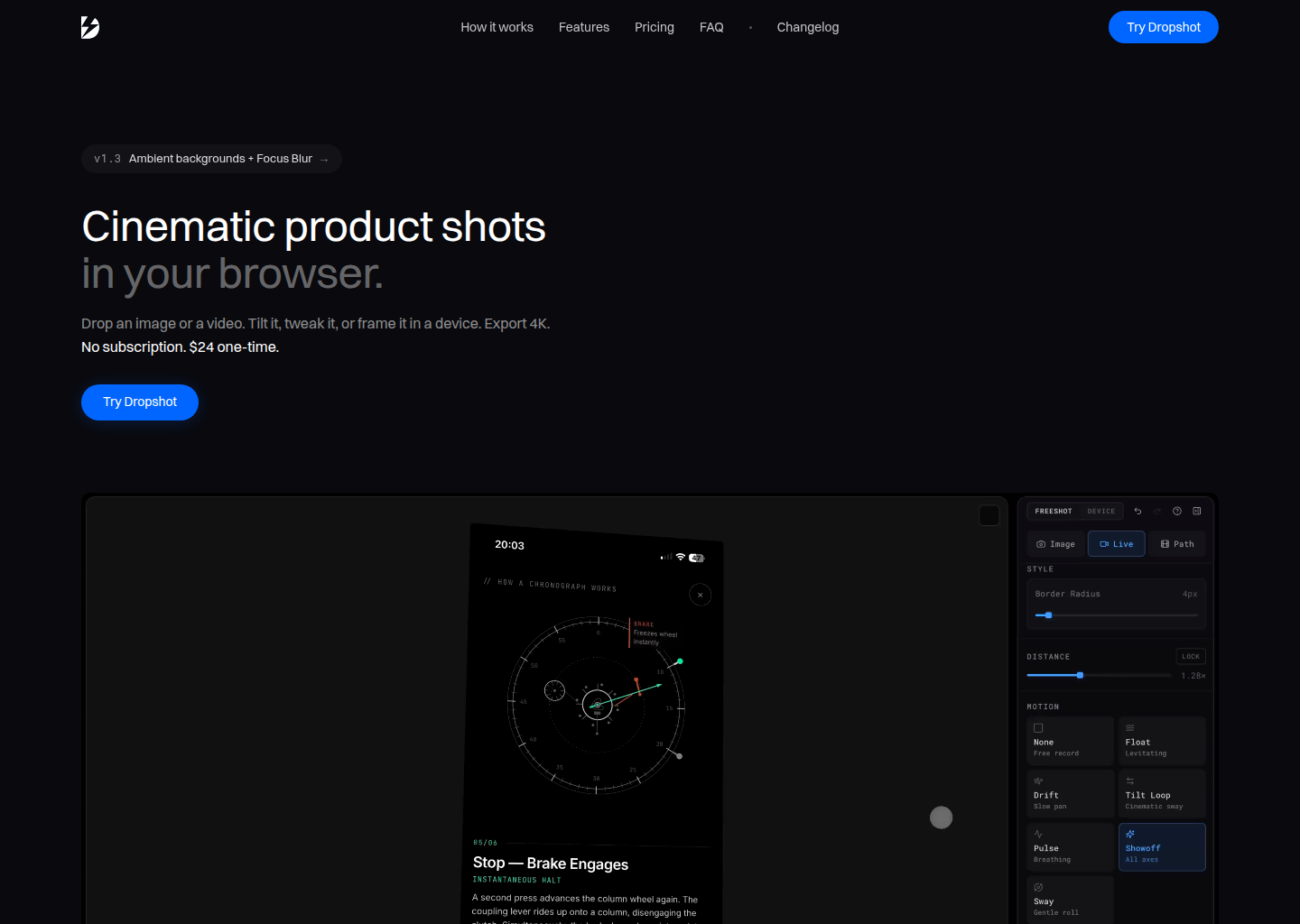
Task: Open the Changelog nav link
Action: click(808, 27)
